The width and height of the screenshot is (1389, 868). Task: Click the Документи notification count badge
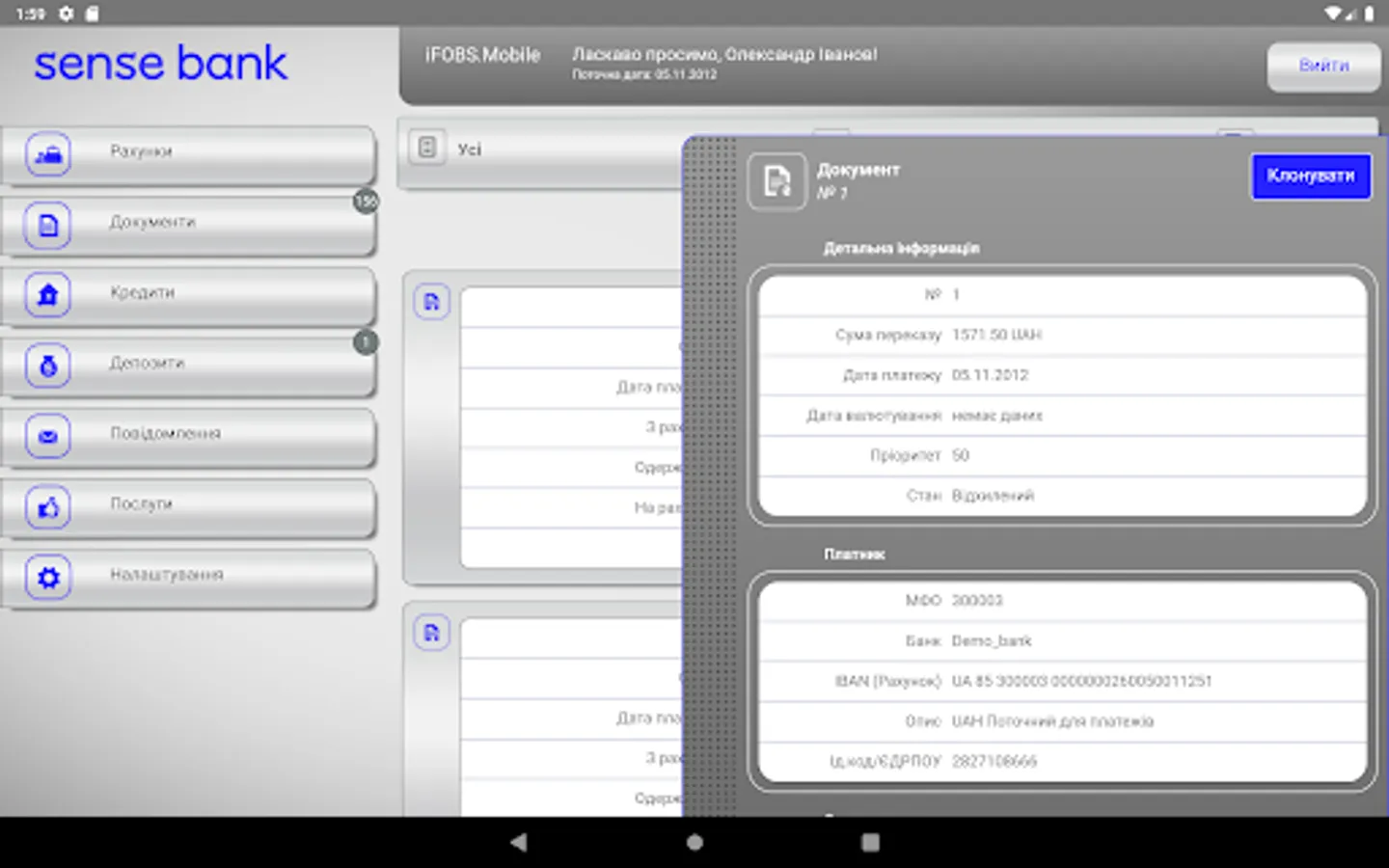366,201
